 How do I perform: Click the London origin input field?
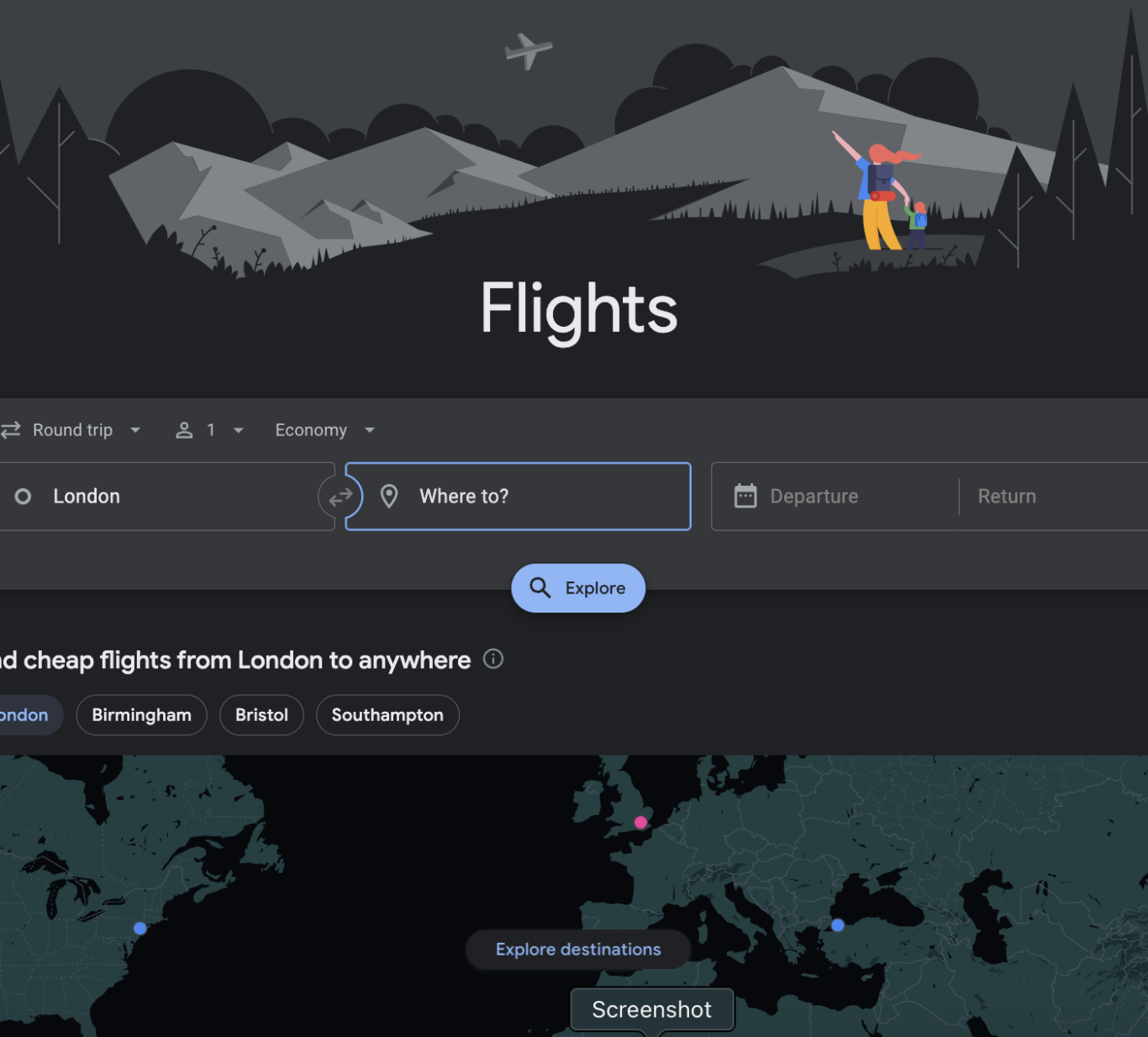(x=166, y=497)
